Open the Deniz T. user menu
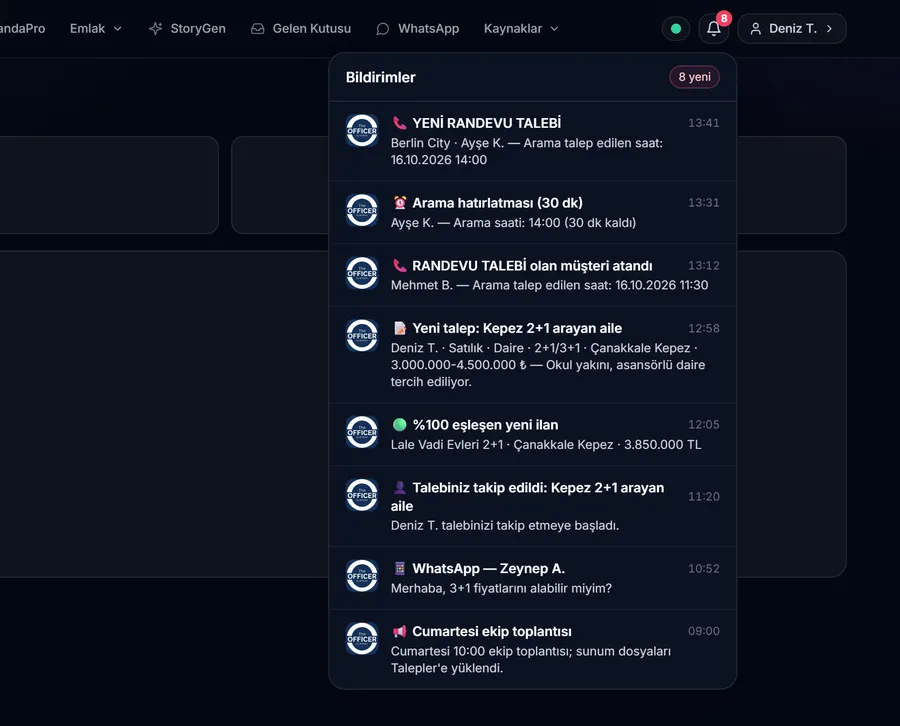The height and width of the screenshot is (726, 900). [x=792, y=29]
